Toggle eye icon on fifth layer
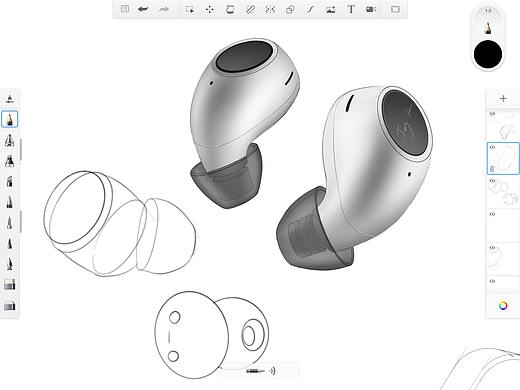520x390 pixels. (492, 248)
